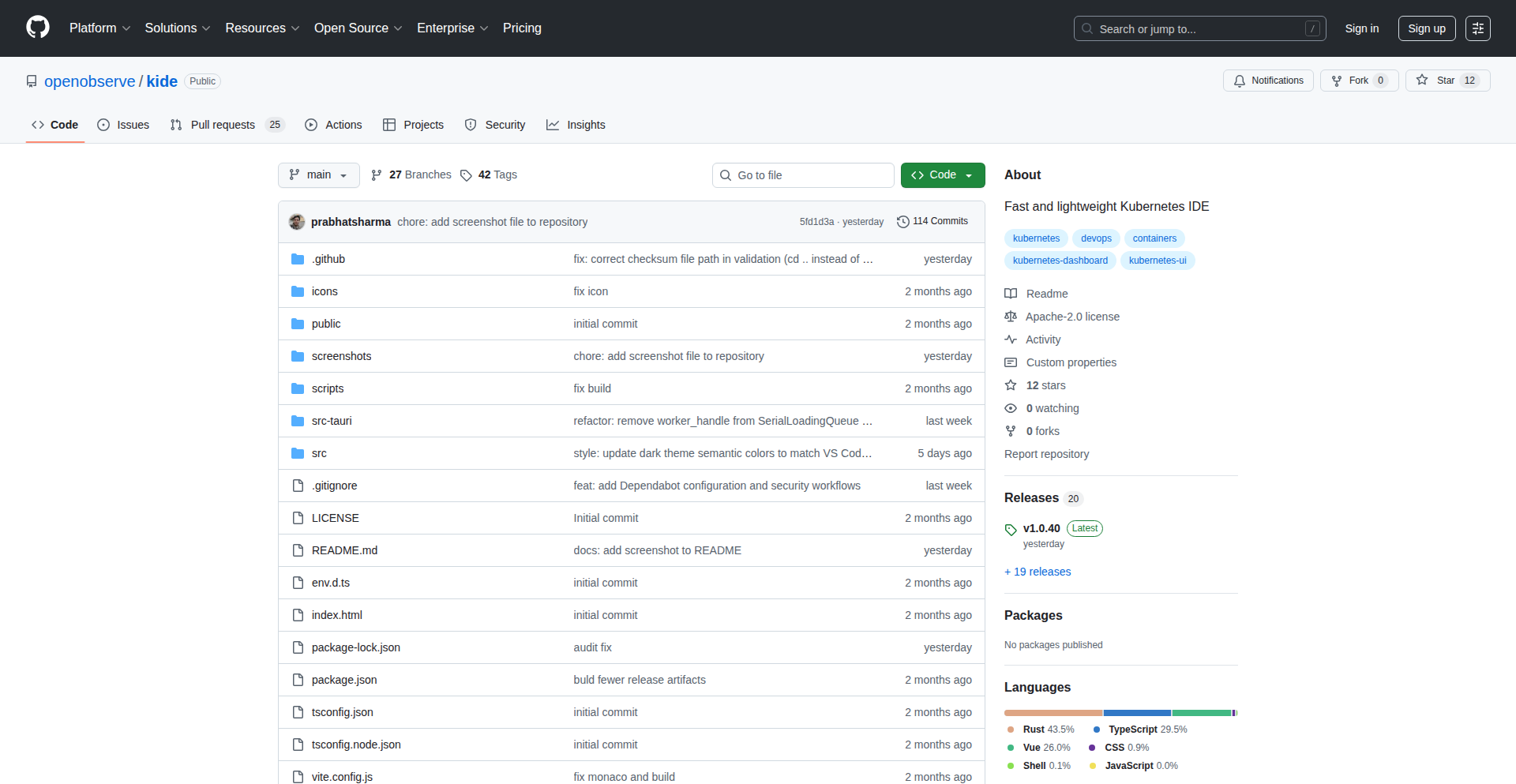Switch to the Pull requests tab
Image resolution: width=1516 pixels, height=784 pixels.
click(223, 125)
